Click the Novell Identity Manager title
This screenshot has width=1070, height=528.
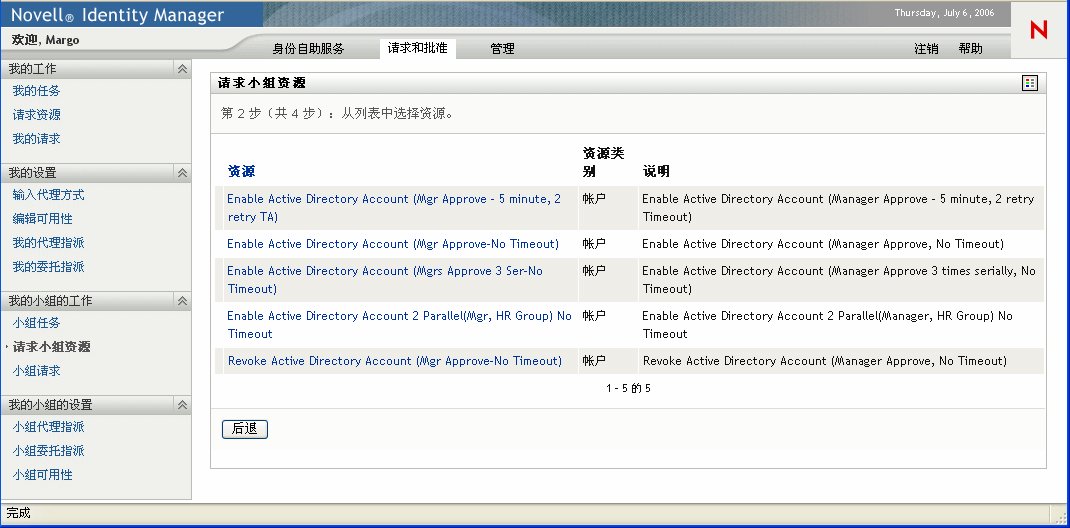coord(117,14)
